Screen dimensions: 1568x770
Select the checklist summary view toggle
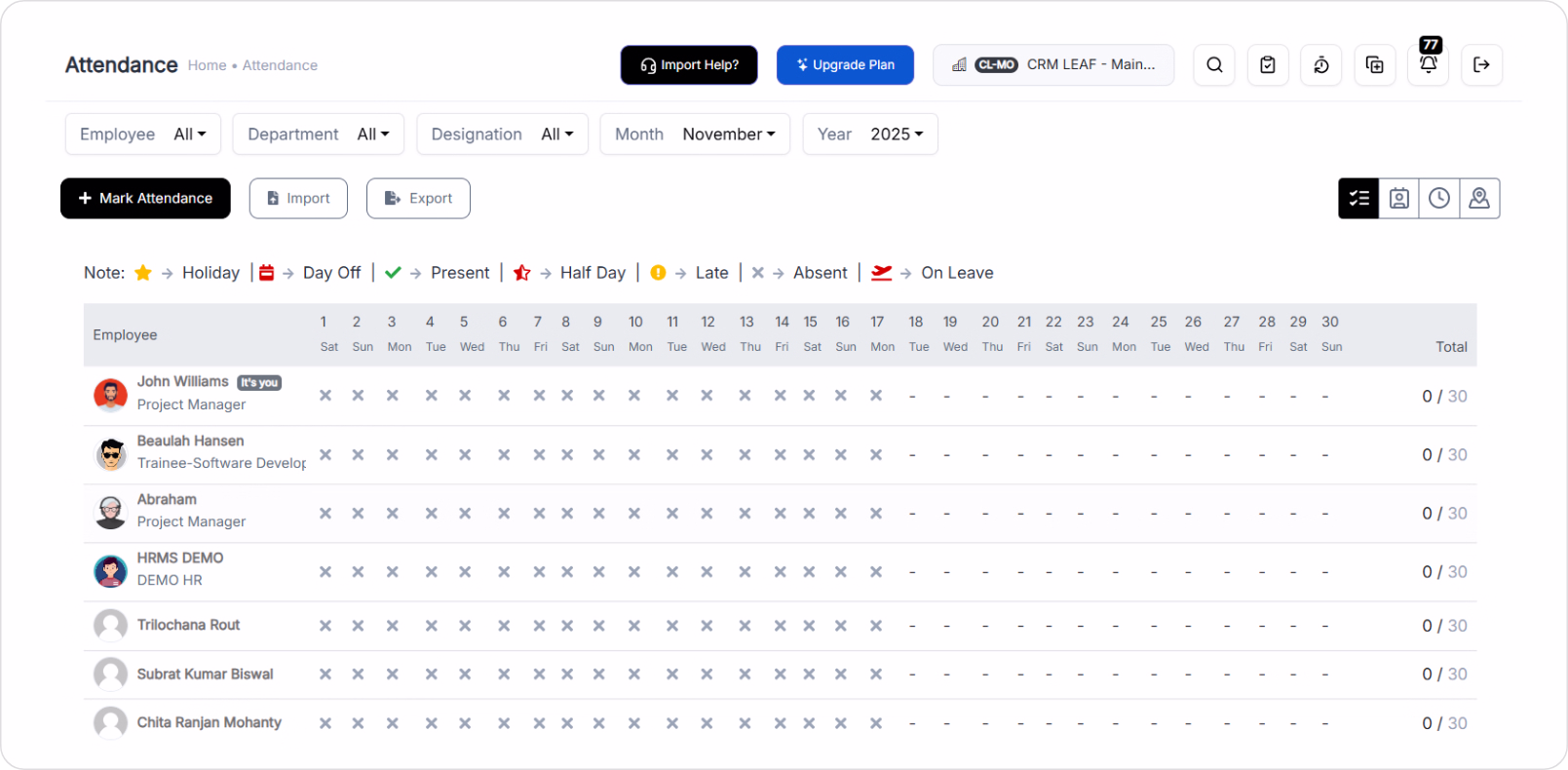pyautogui.click(x=1358, y=199)
